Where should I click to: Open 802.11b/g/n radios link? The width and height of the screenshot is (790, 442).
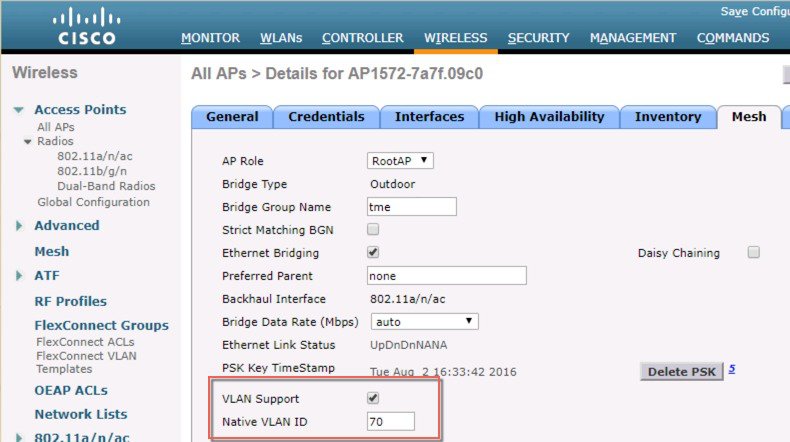tap(92, 171)
